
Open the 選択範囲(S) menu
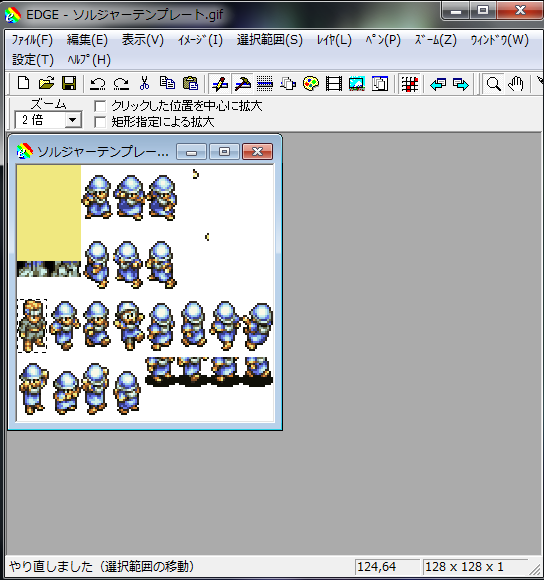point(270,40)
